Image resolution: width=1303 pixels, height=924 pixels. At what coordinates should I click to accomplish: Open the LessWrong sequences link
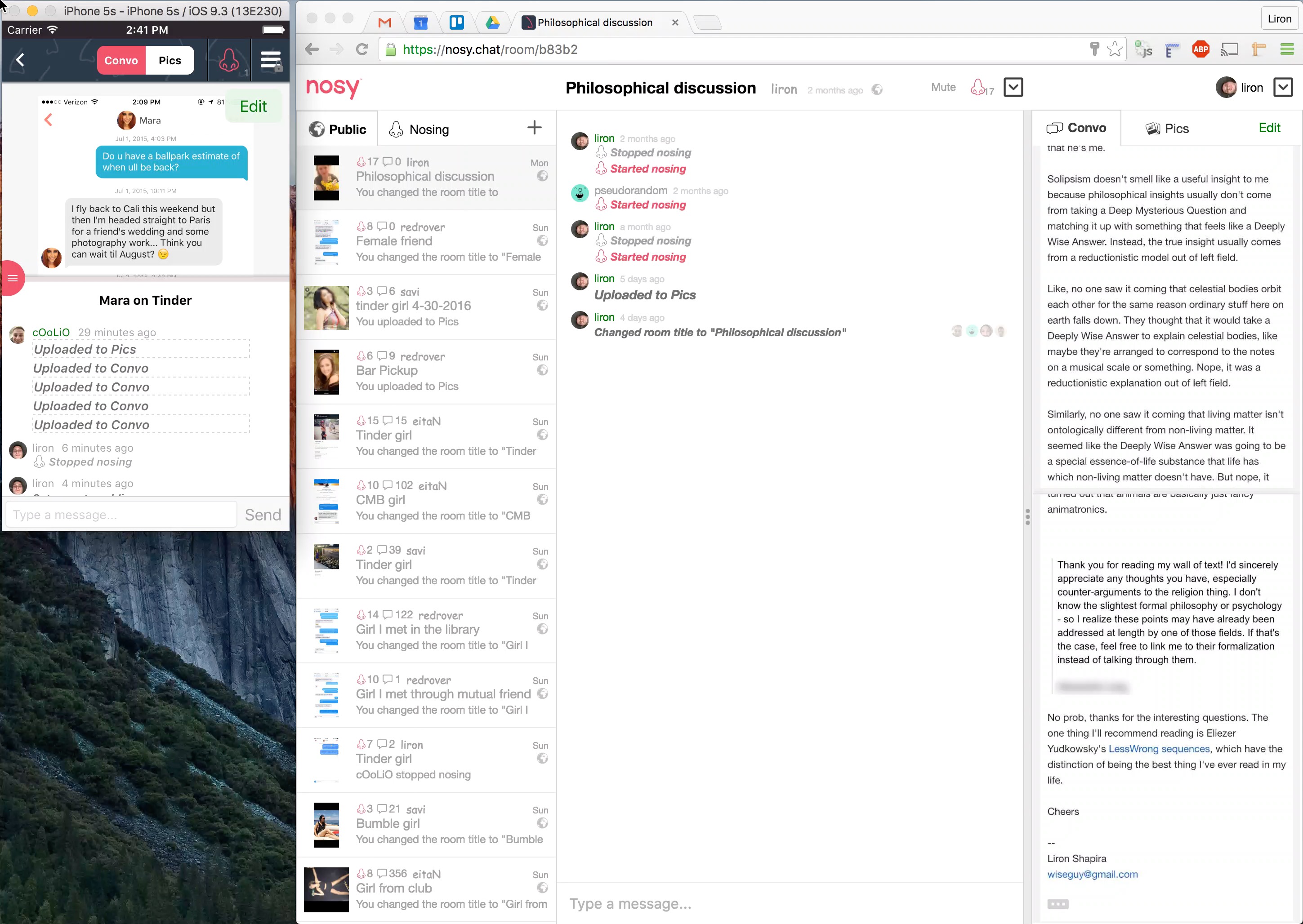coord(1158,749)
